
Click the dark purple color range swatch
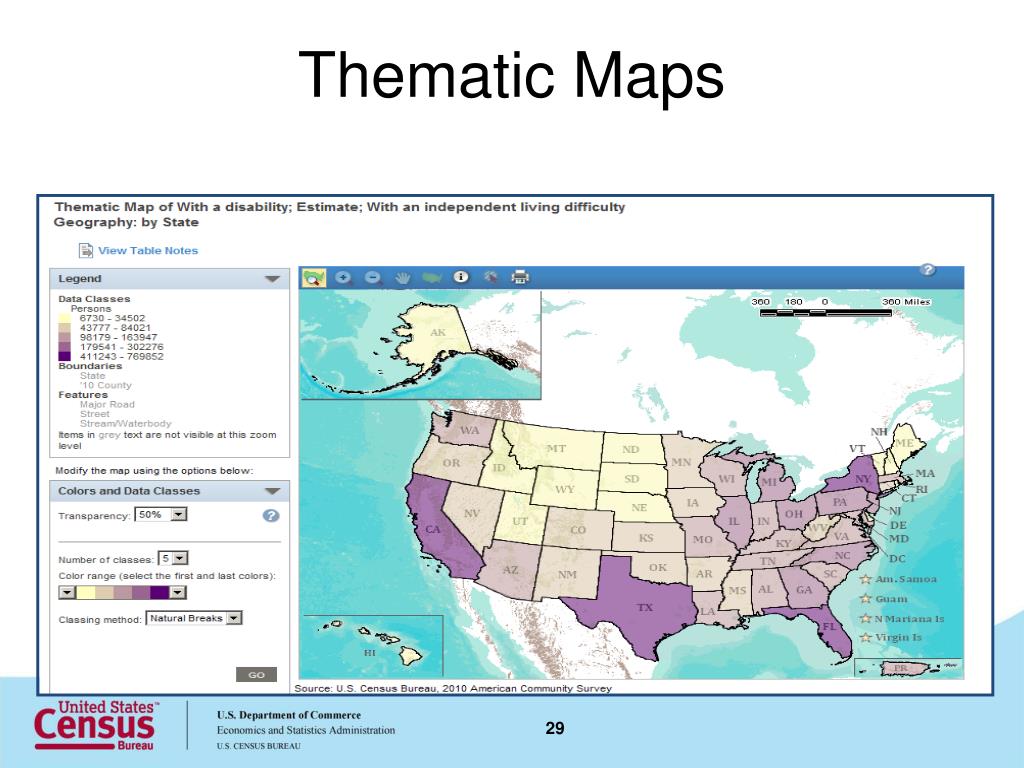(x=159, y=592)
